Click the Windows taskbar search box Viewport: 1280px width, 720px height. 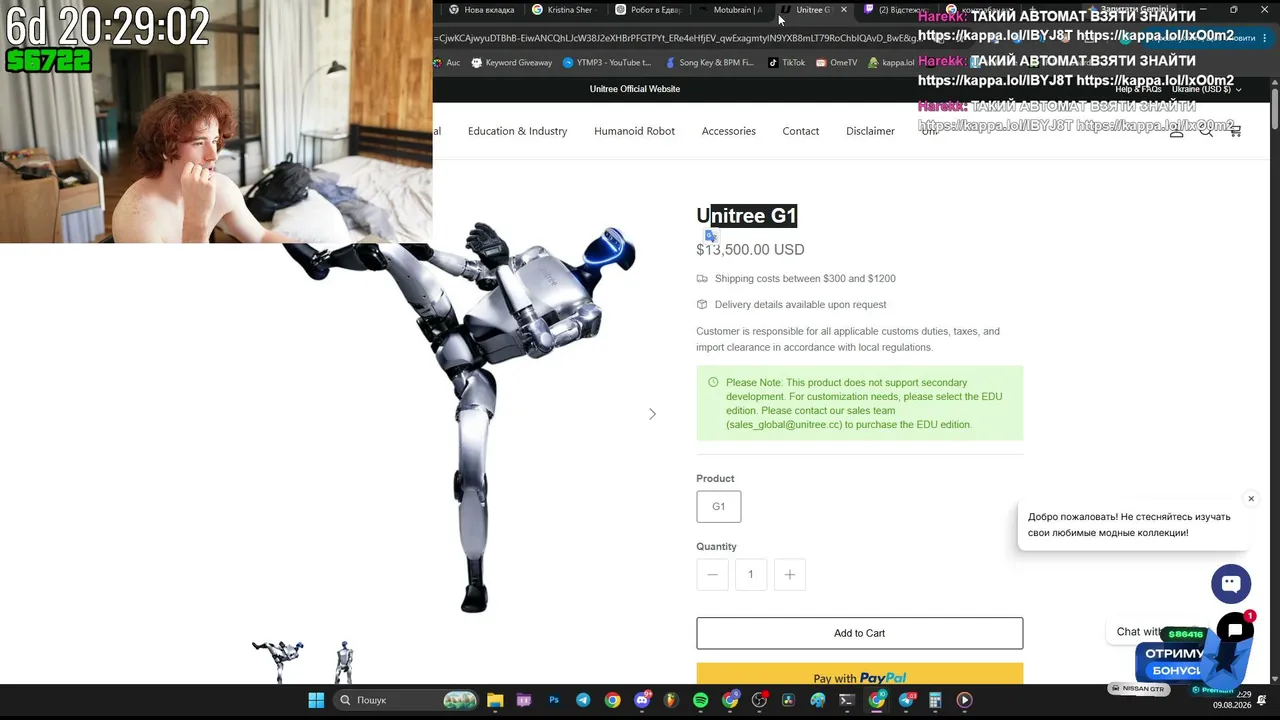click(x=407, y=700)
